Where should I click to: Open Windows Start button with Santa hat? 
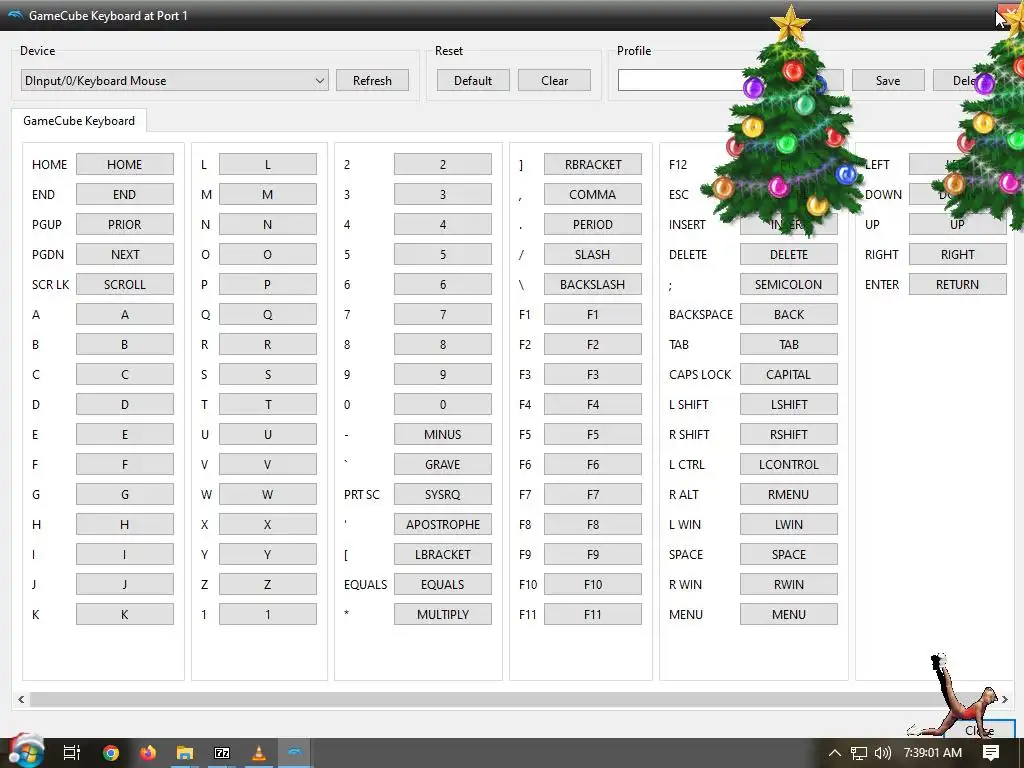25,751
